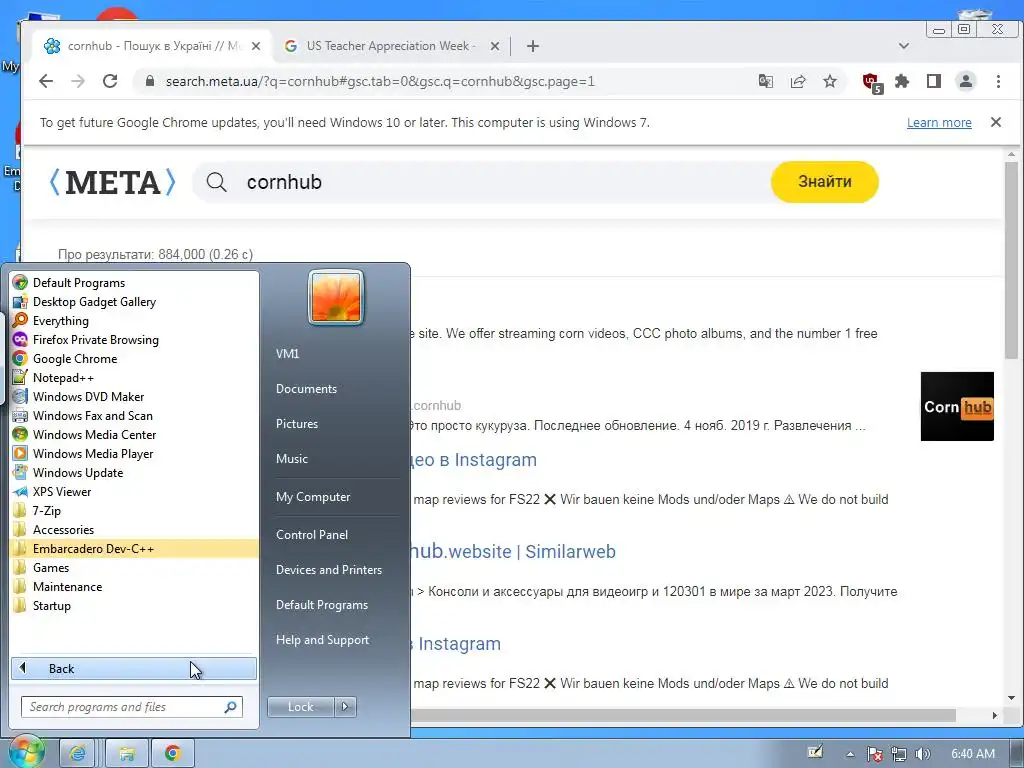Open Windows Fax and Scan
This screenshot has height=768, width=1024.
[134, 415]
